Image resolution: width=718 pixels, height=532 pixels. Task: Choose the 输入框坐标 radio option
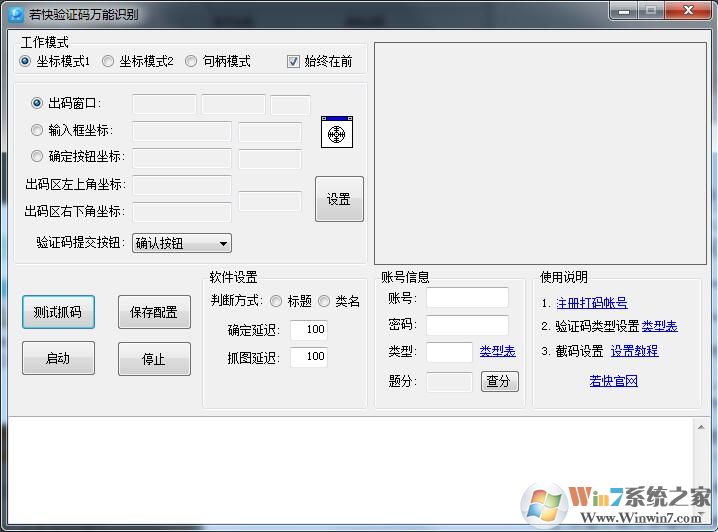37,130
